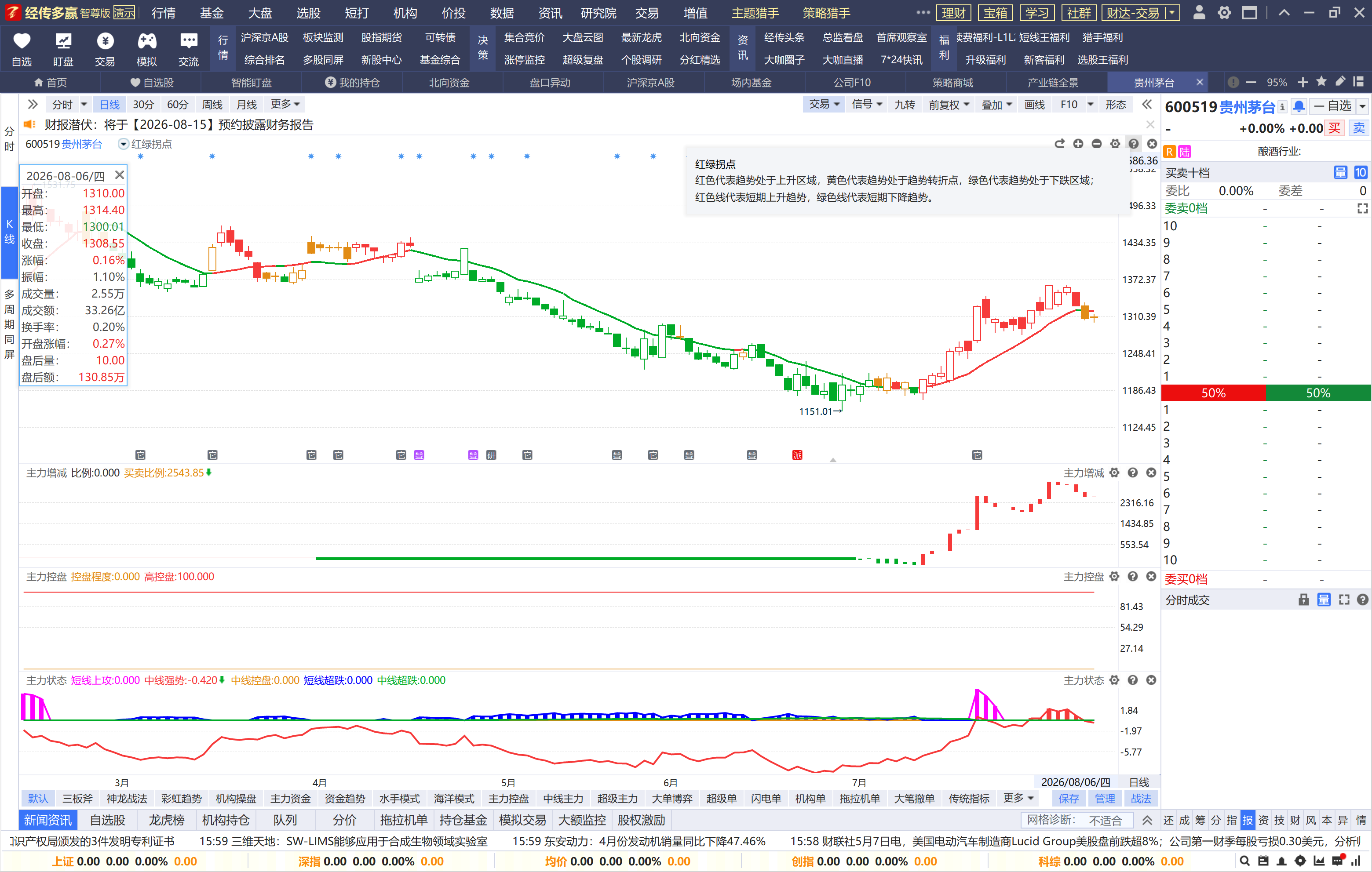Open the 模拟 gamepad icon
Image resolution: width=1372 pixels, height=872 pixels.
tap(147, 41)
